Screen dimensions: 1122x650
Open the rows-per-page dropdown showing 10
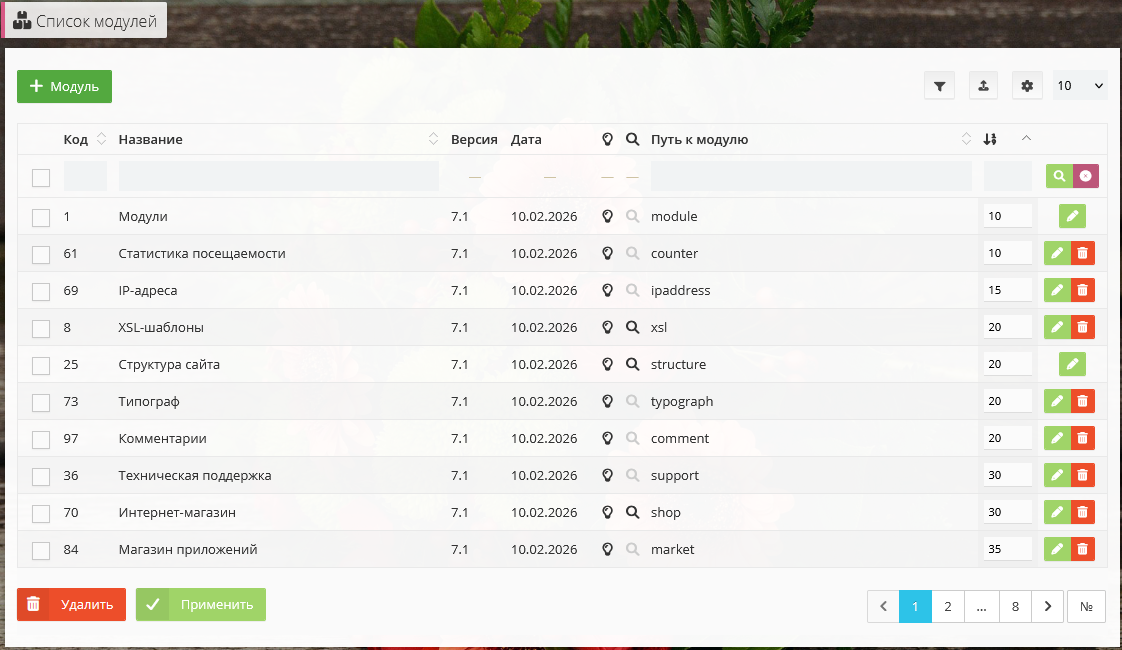(1080, 86)
